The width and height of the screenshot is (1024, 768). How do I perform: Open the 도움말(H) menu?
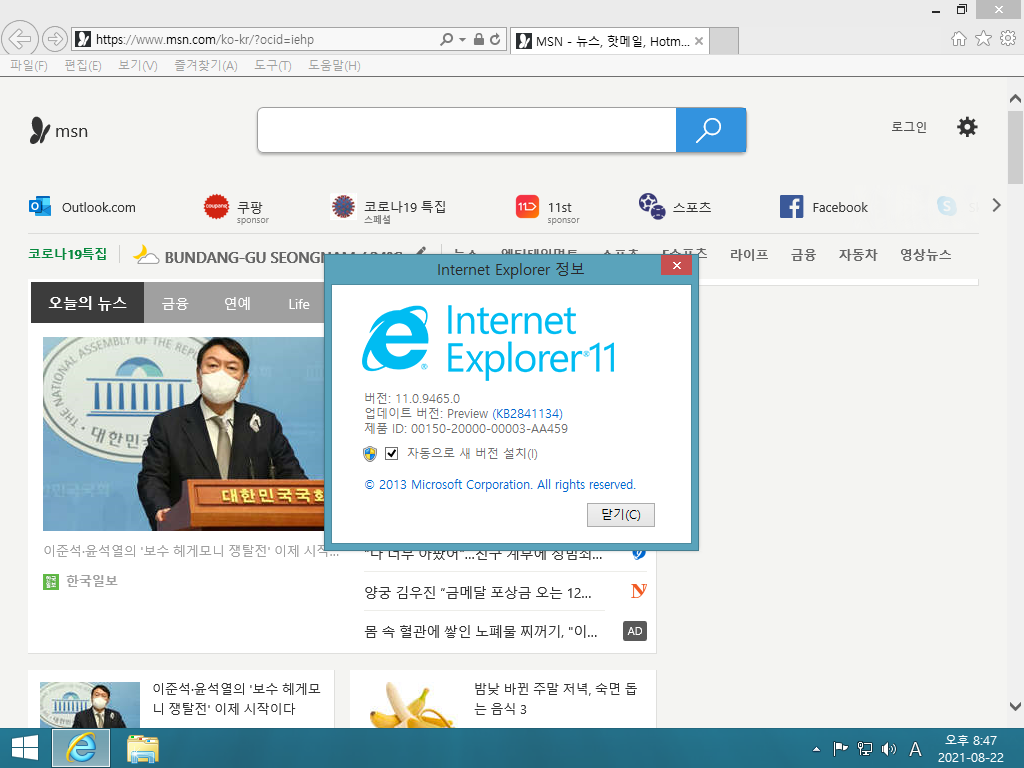(x=334, y=65)
